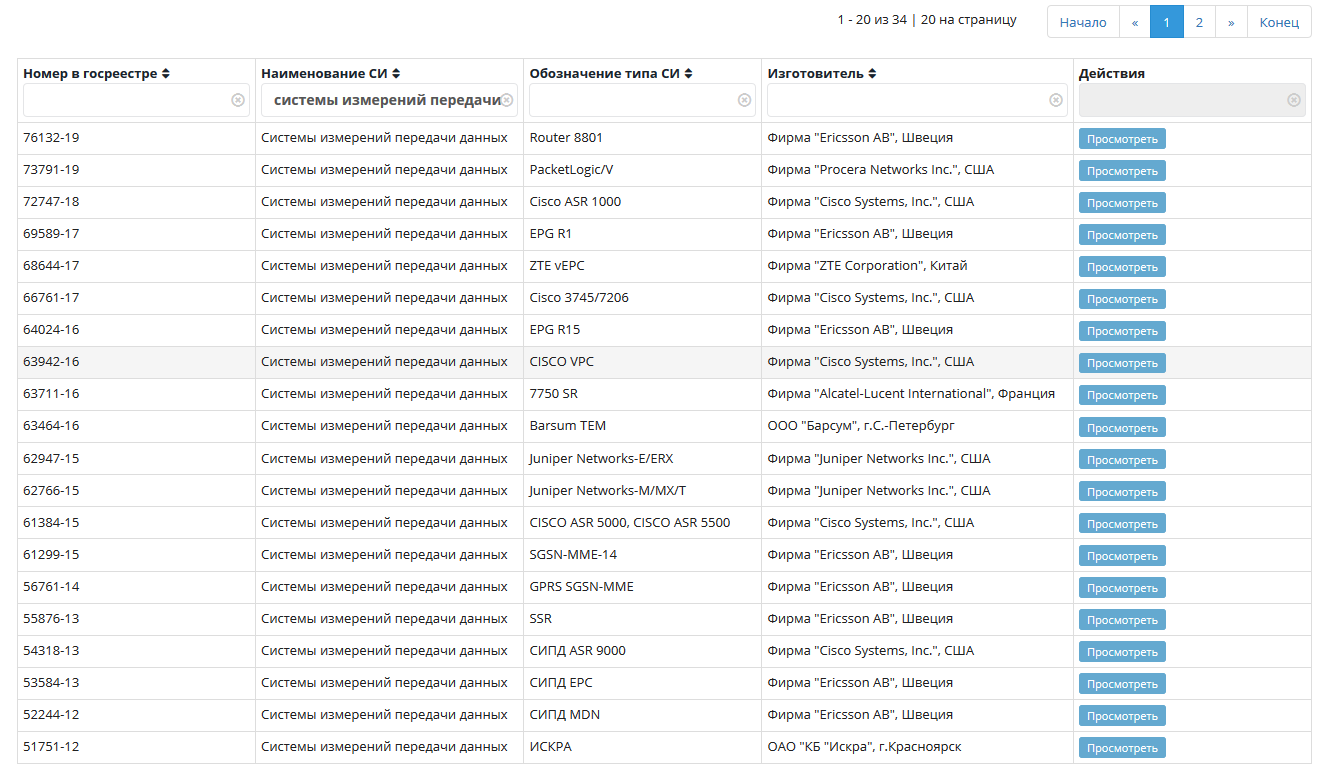1331x777 pixels.
Task: Go to previous page with « arrow
Action: tap(1134, 22)
